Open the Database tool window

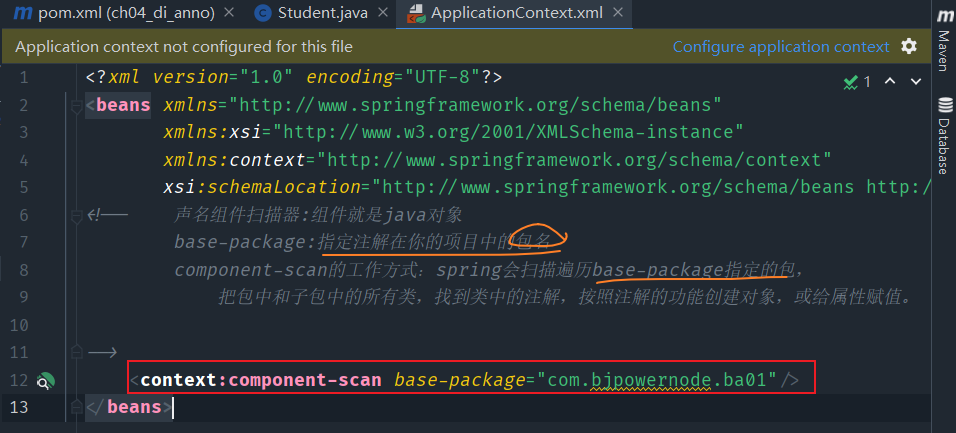tap(944, 135)
